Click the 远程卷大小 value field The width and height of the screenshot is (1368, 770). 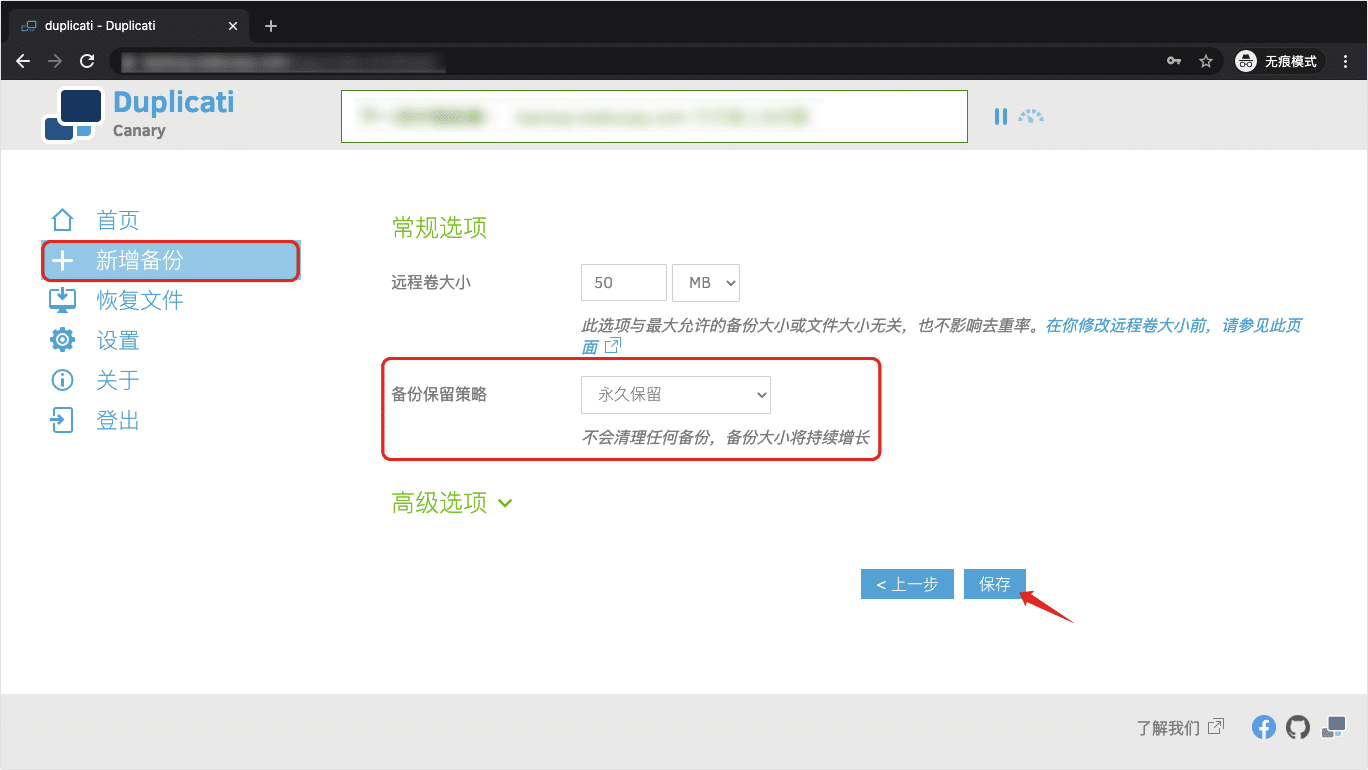[624, 282]
